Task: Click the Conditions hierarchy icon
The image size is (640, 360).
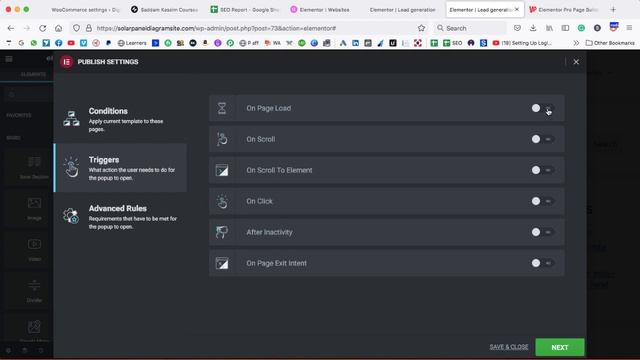Action: (x=71, y=119)
